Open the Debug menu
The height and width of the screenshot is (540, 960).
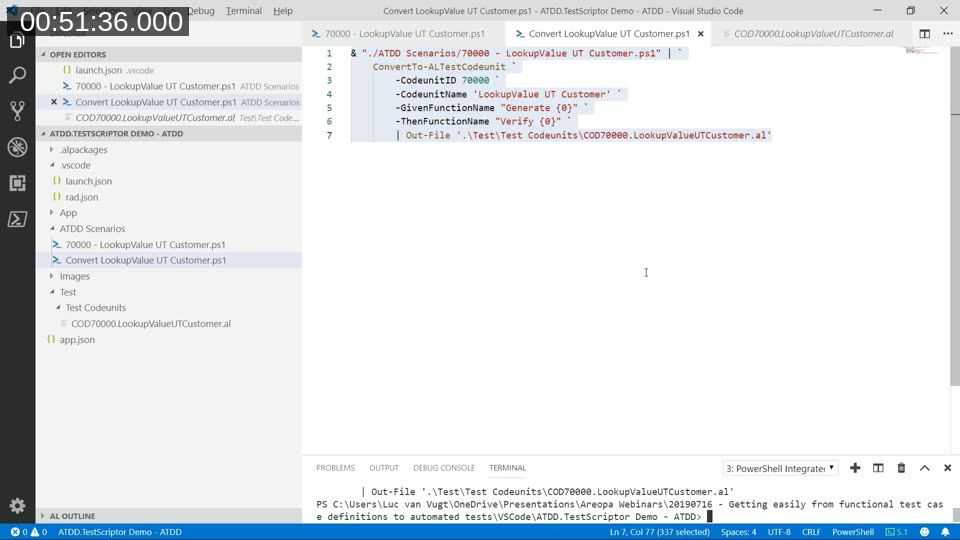(x=201, y=11)
